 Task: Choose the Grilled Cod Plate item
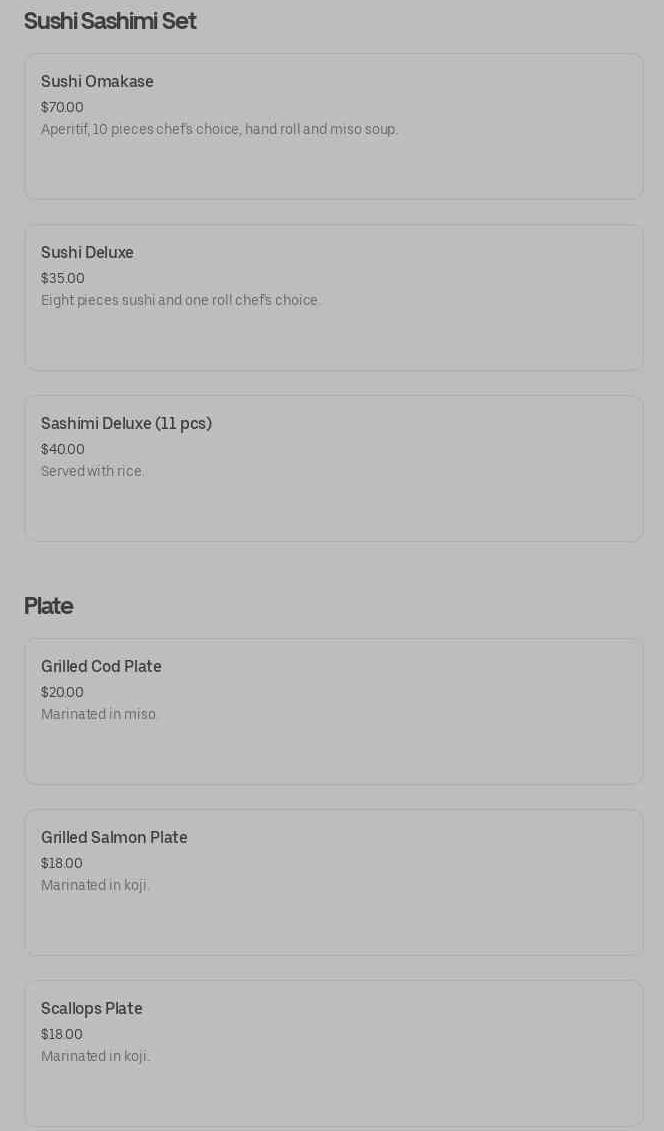(x=101, y=667)
